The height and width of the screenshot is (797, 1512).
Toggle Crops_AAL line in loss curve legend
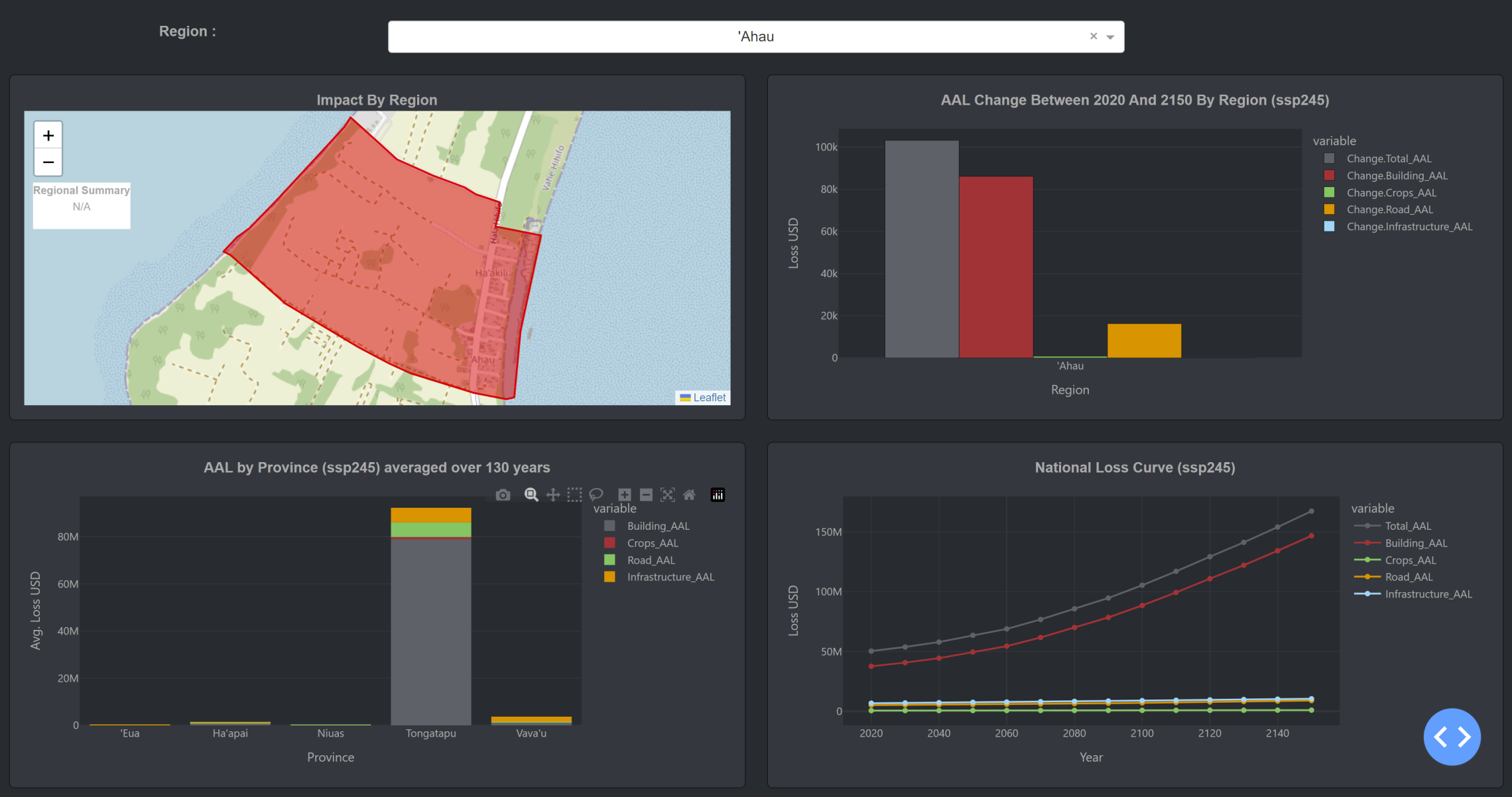(x=1396, y=560)
